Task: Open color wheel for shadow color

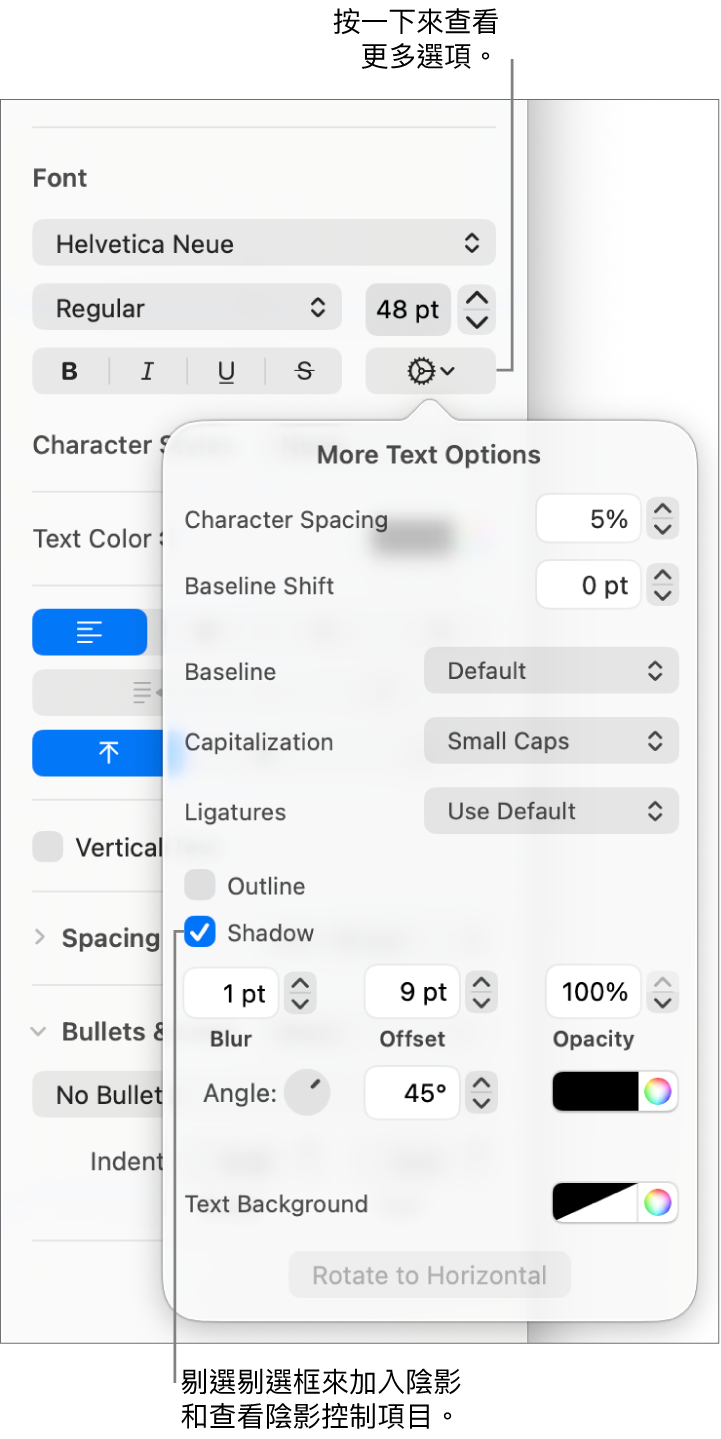Action: [657, 1092]
